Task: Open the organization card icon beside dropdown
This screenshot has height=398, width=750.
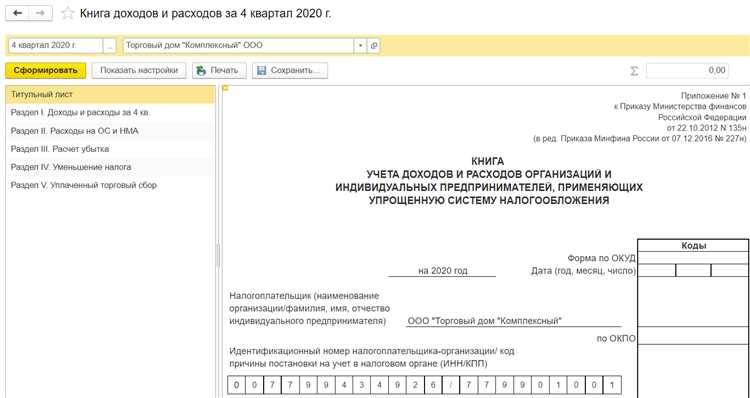Action: click(374, 46)
